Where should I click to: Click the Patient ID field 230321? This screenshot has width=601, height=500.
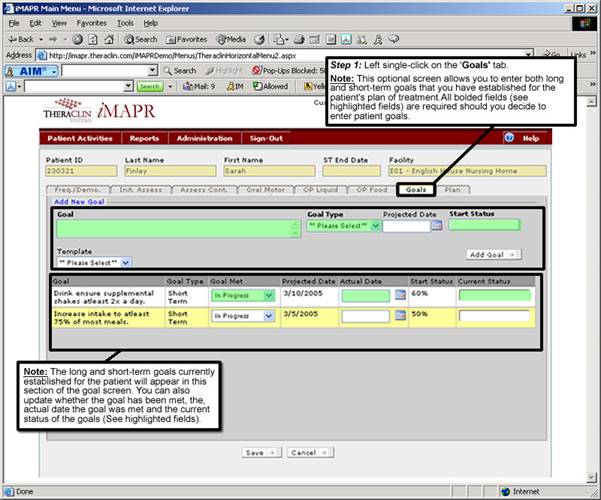(x=81, y=171)
